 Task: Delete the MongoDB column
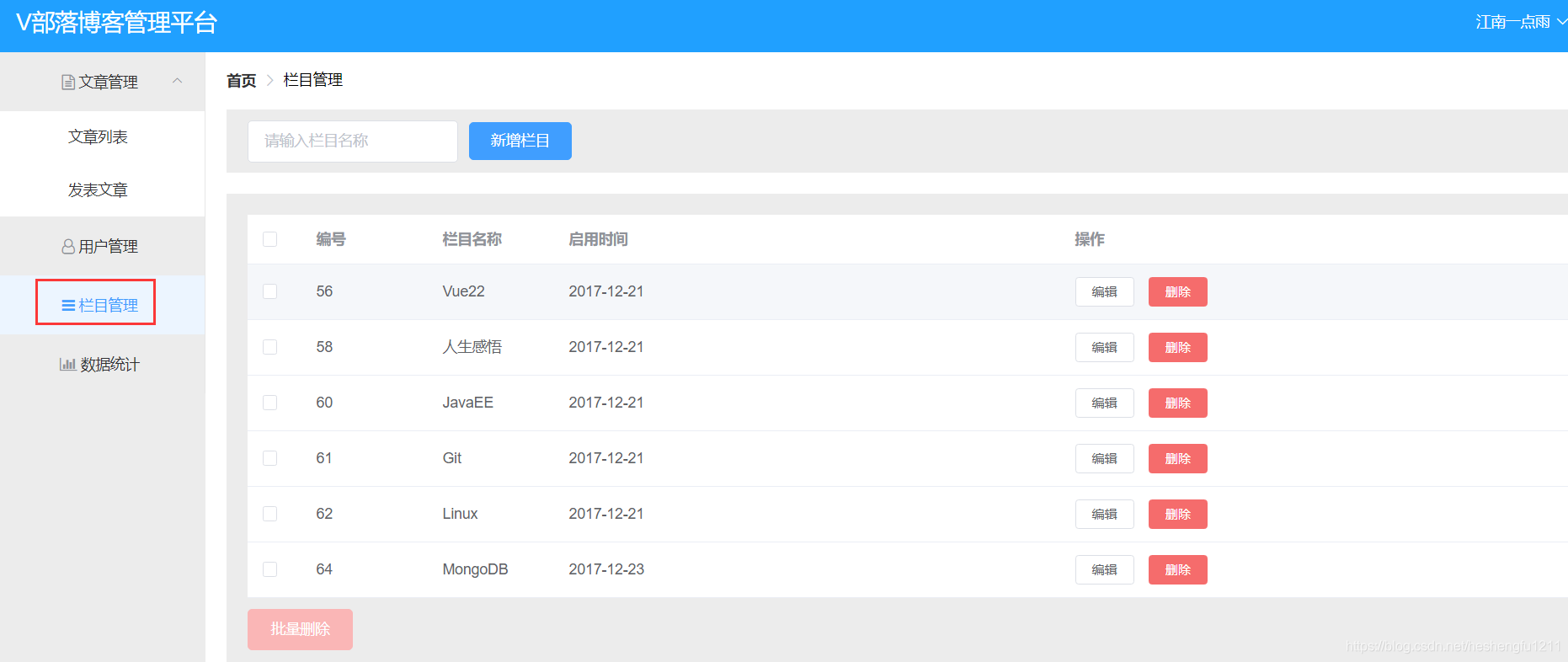point(1178,570)
